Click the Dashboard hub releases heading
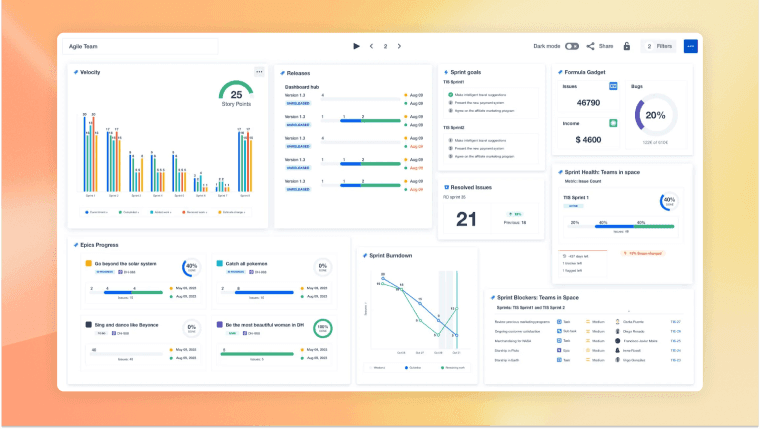The height and width of the screenshot is (429, 760). point(301,87)
